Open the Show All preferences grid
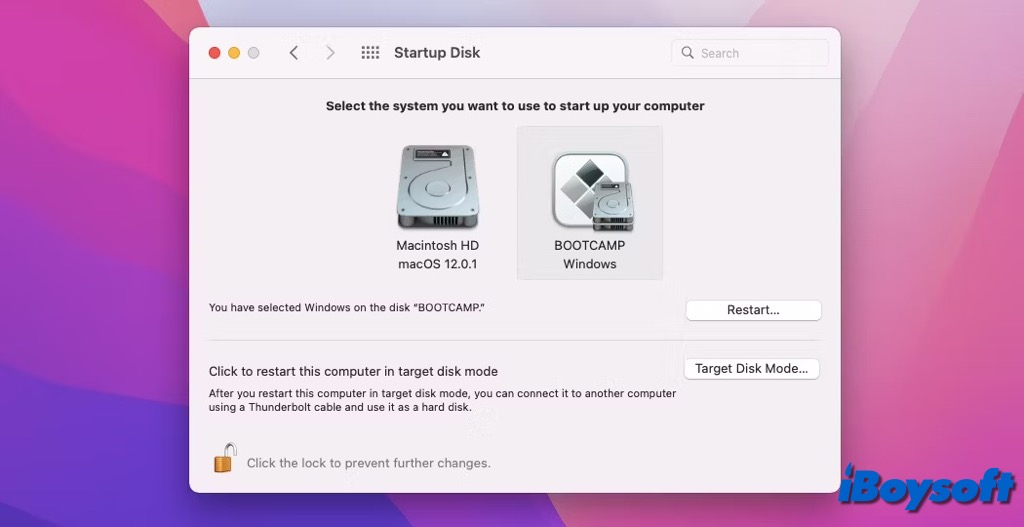 click(370, 53)
